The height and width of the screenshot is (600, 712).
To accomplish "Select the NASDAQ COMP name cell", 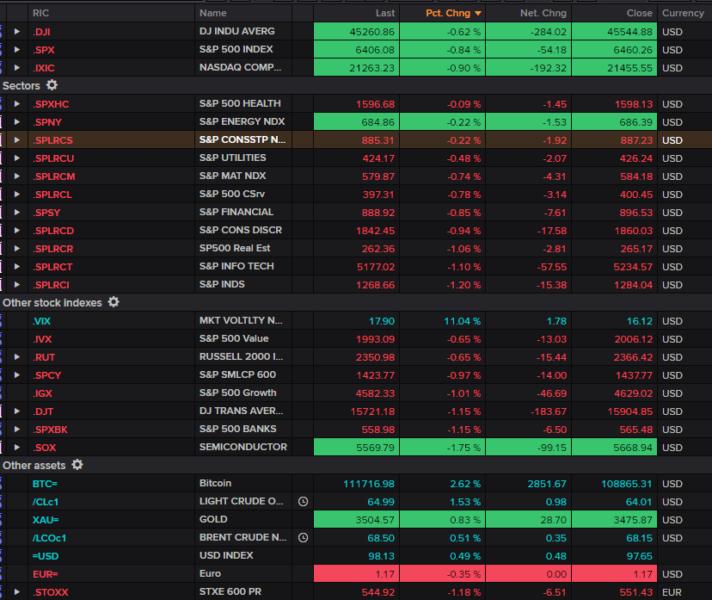I will pos(240,68).
